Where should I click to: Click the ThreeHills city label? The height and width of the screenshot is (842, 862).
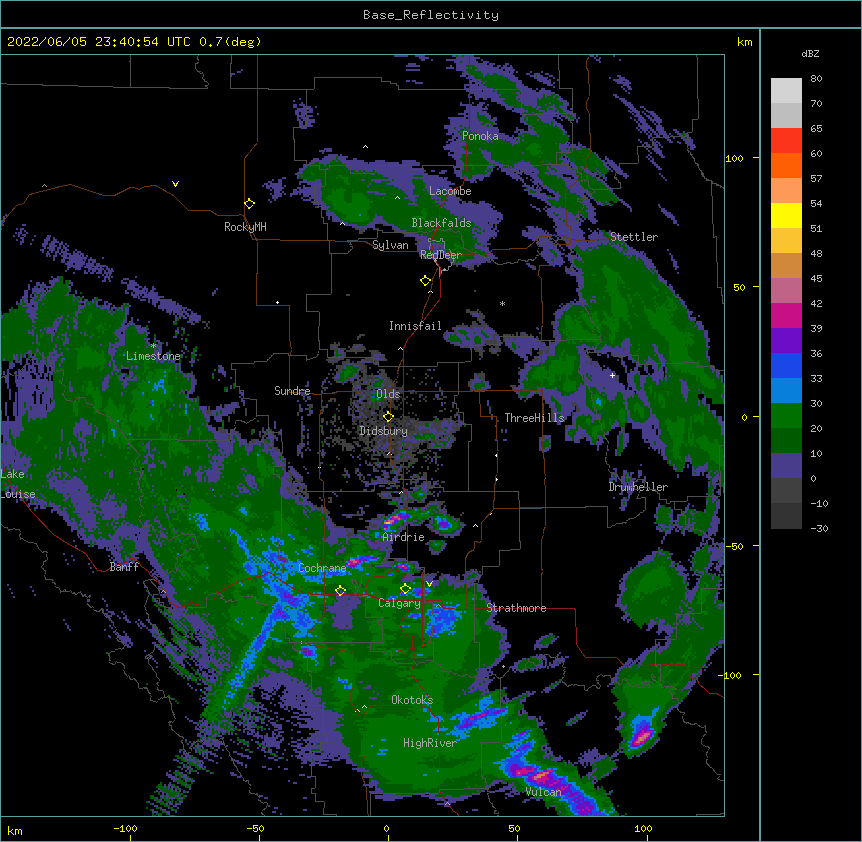click(x=534, y=418)
